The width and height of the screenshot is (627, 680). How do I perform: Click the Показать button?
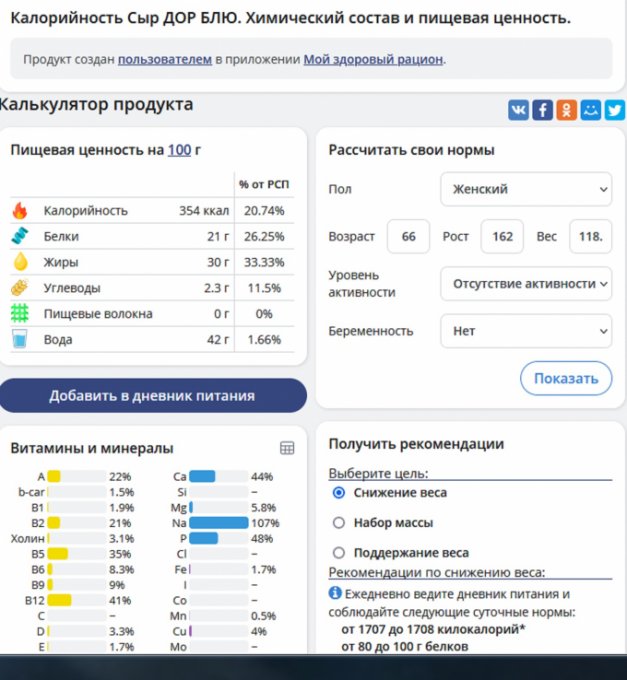(565, 378)
